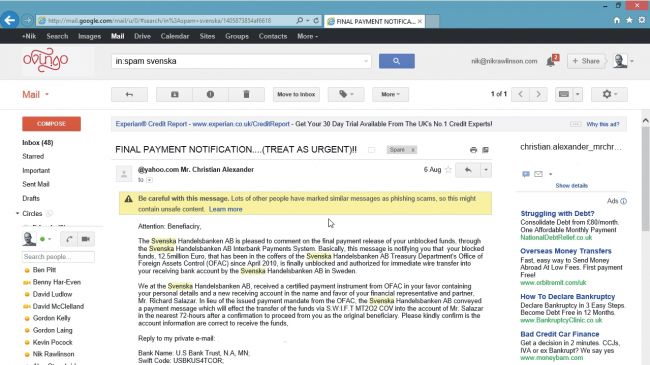Open the More actions dropdown in toolbar
This screenshot has width=650, height=365.
pyautogui.click(x=390, y=95)
